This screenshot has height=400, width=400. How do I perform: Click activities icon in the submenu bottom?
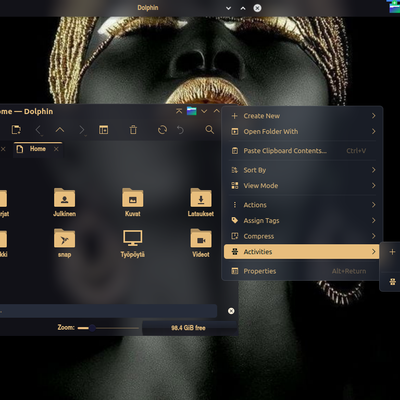tap(392, 282)
